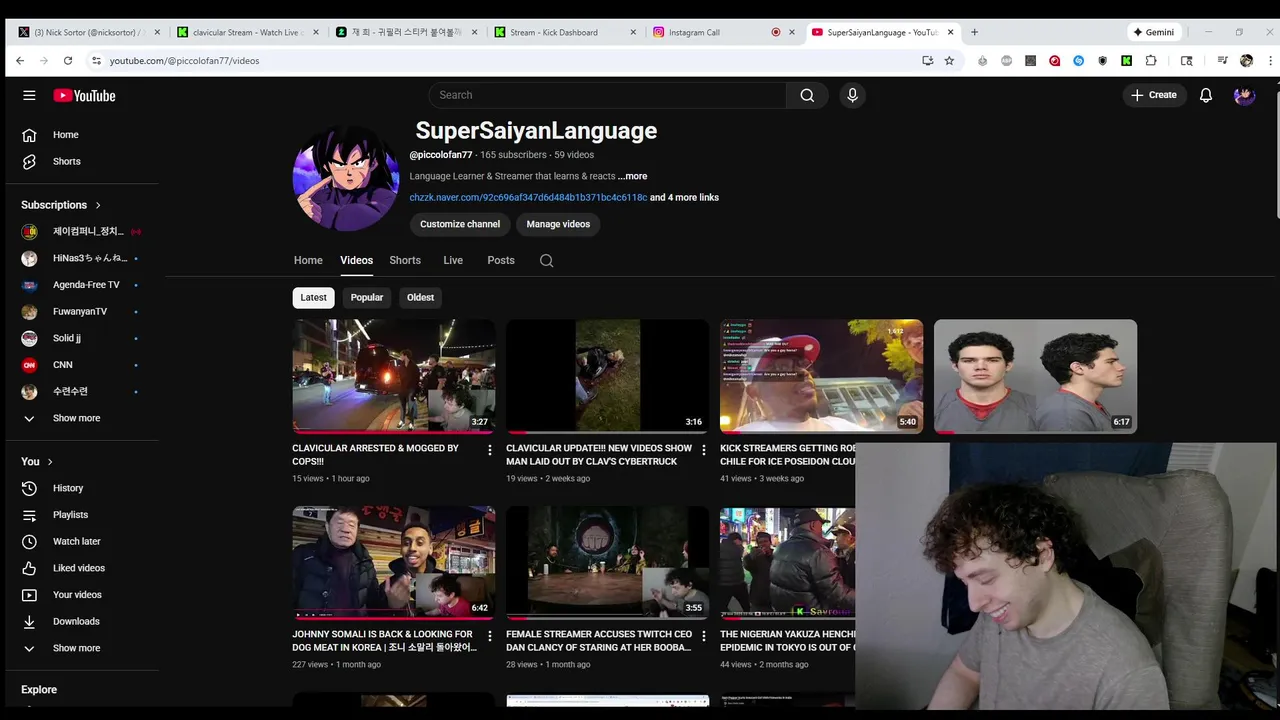Open the You section chevron
Image resolution: width=1280 pixels, height=720 pixels.
[50, 461]
